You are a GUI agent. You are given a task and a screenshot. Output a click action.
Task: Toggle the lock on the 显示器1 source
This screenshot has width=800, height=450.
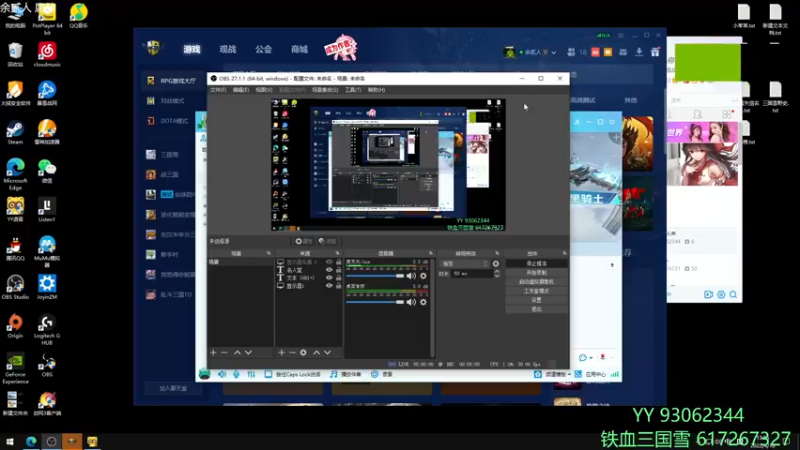338,286
